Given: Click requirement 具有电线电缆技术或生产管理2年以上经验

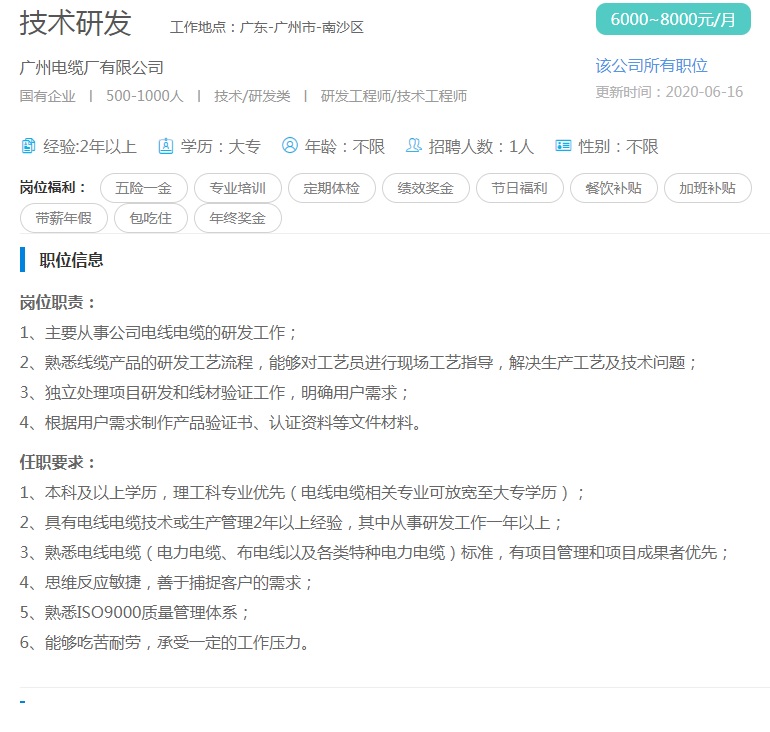Looking at the screenshot, I should point(291,522).
